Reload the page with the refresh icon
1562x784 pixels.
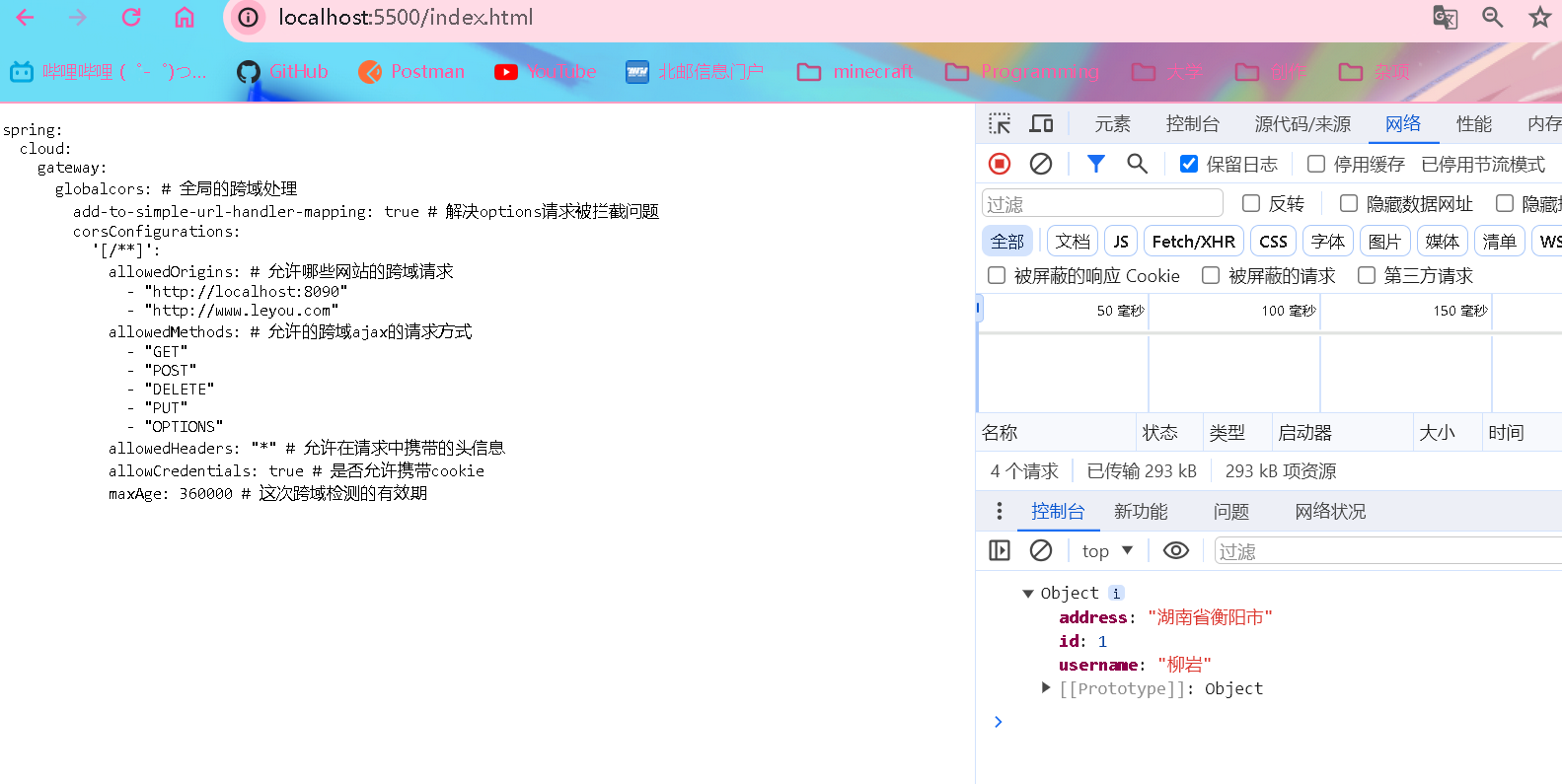tap(131, 17)
